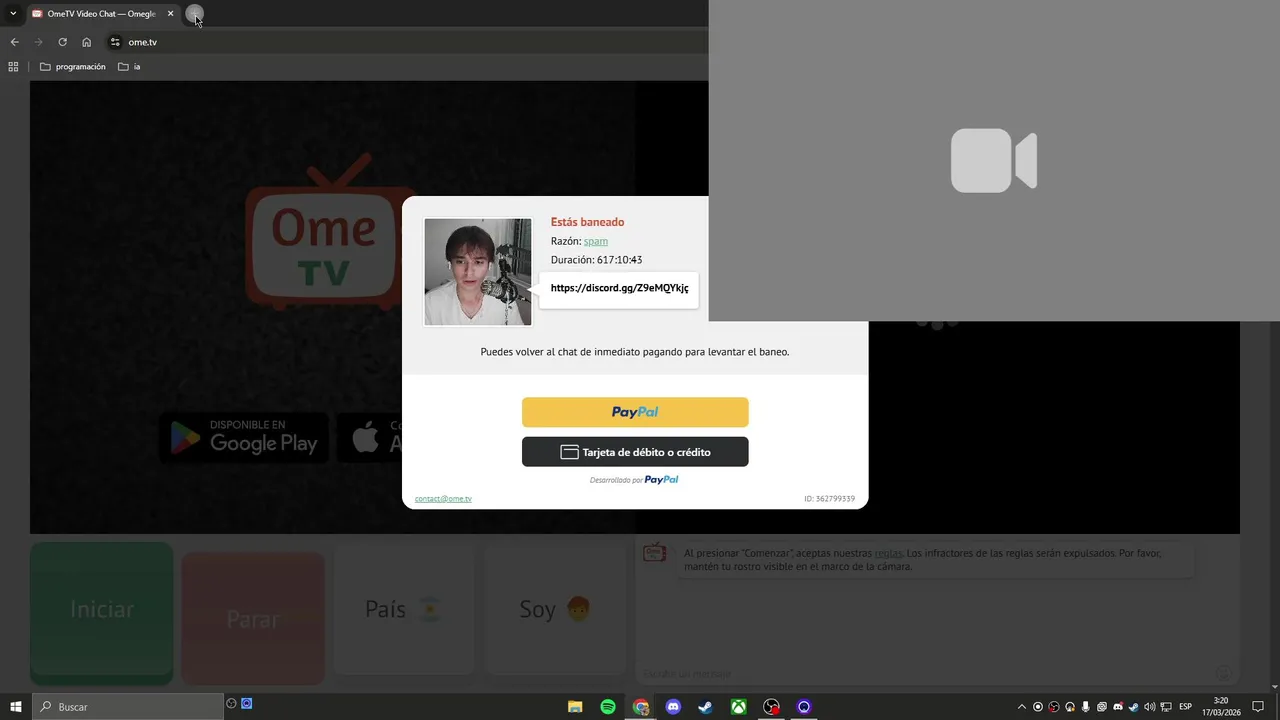
Task: Pay with Tarjeta de débito o crédito
Action: click(x=635, y=452)
